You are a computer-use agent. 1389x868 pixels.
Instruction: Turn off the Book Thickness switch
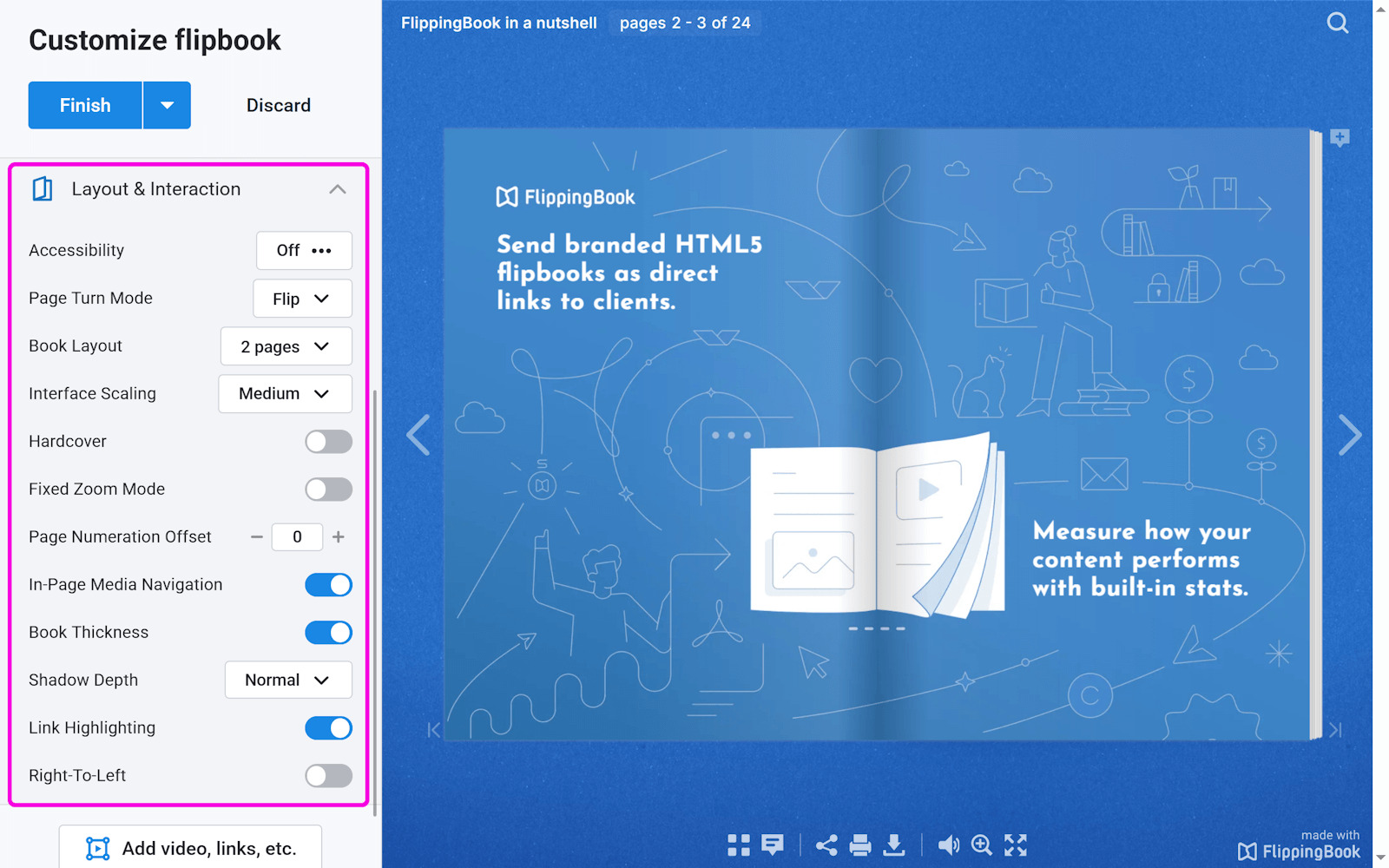click(x=328, y=633)
